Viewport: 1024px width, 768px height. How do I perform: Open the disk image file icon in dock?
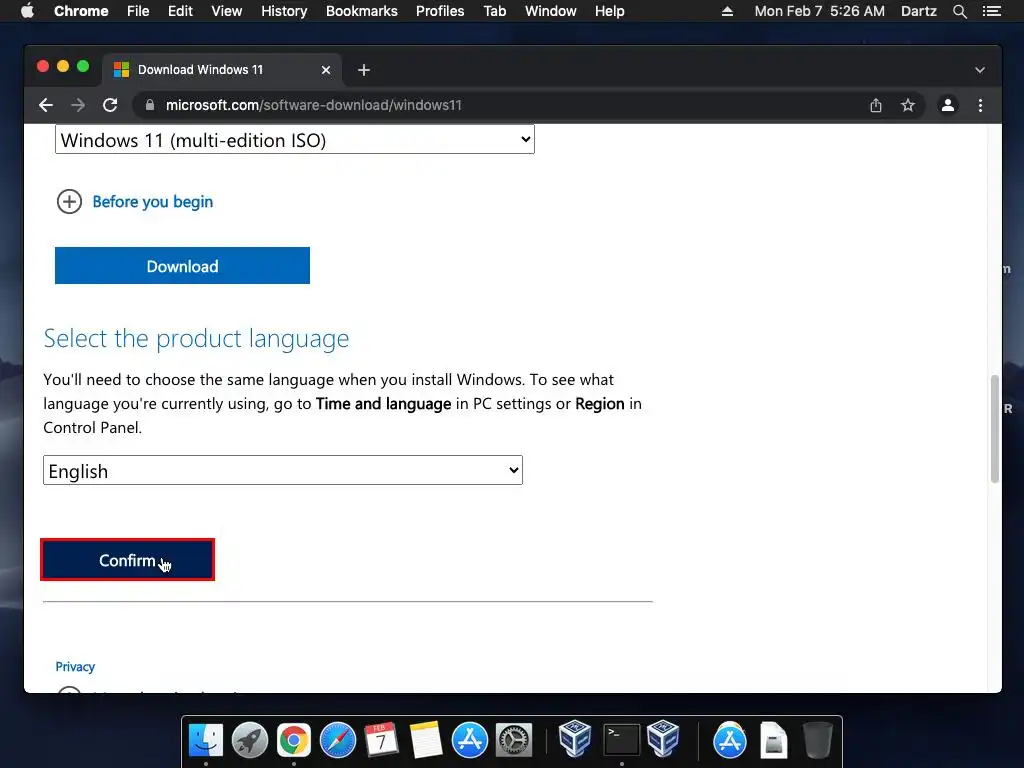point(774,740)
